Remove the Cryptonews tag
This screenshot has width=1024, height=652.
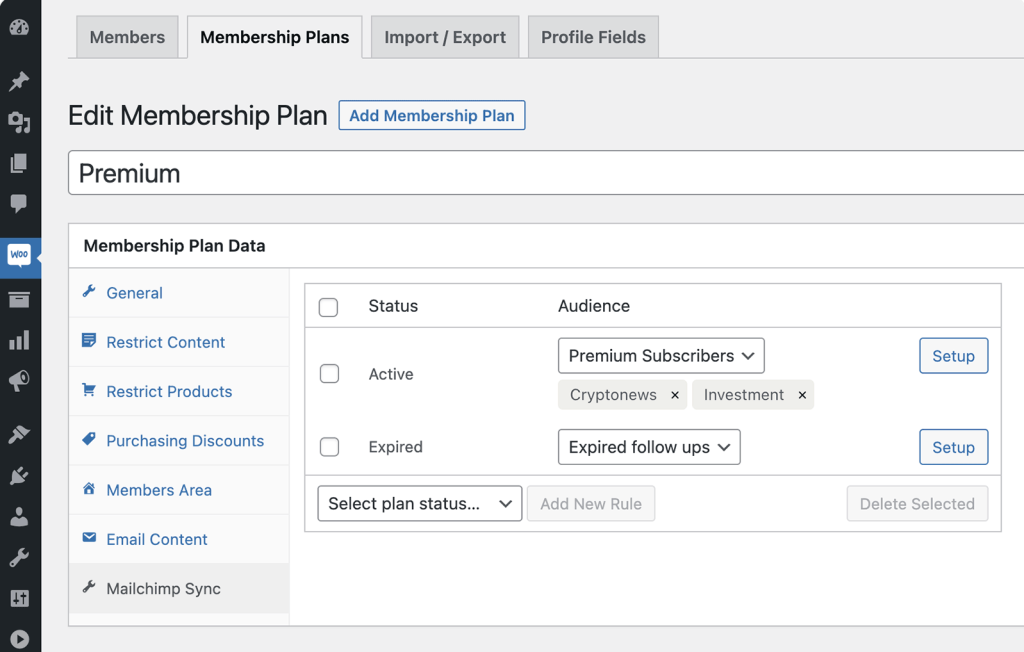675,395
